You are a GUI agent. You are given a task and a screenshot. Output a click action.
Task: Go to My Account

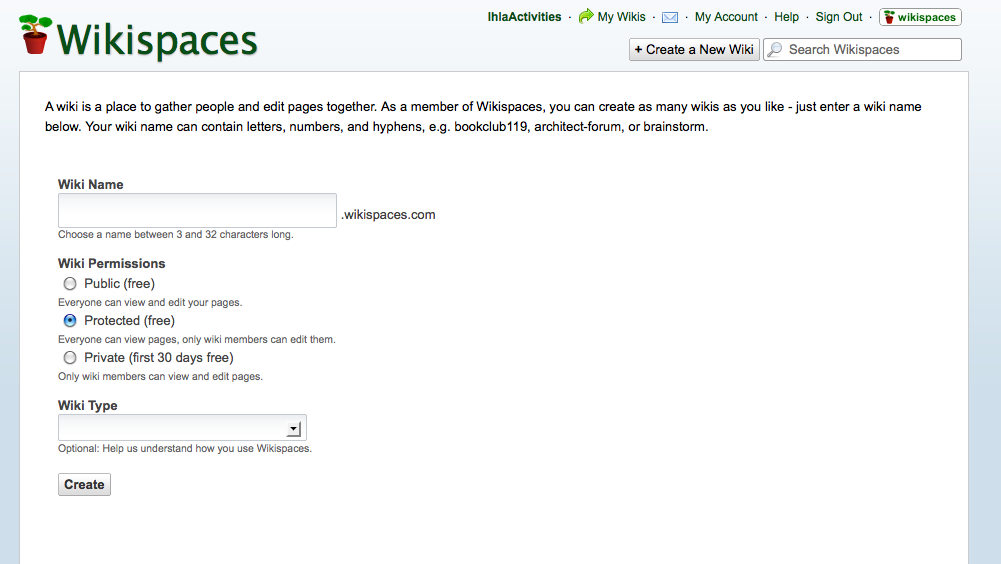(x=726, y=17)
